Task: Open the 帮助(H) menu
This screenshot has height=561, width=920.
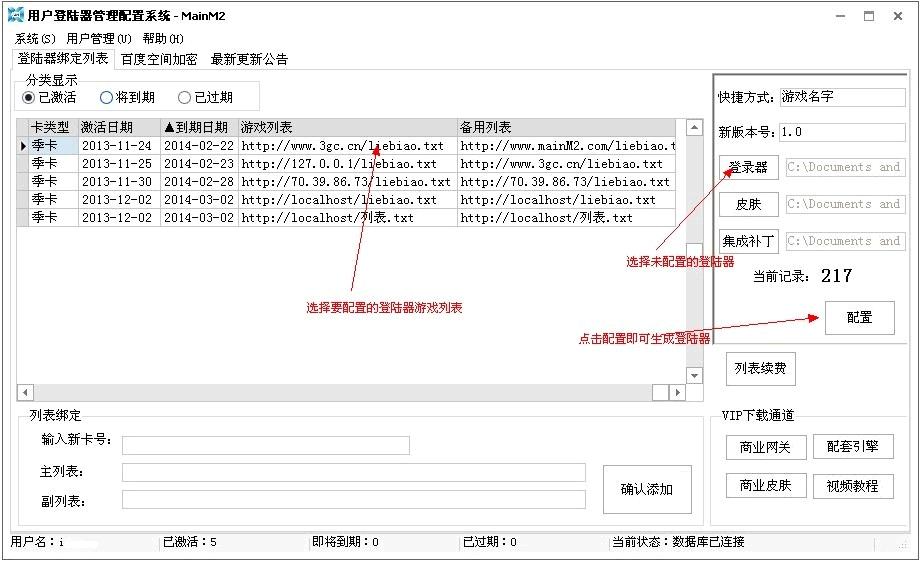Action: [163, 39]
